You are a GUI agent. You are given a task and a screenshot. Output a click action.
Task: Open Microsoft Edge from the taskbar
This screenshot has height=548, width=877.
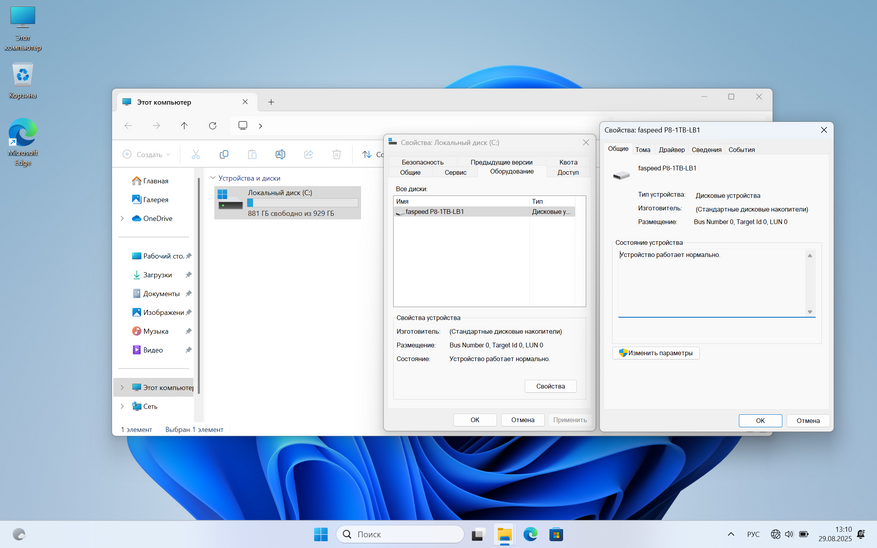pyautogui.click(x=530, y=534)
